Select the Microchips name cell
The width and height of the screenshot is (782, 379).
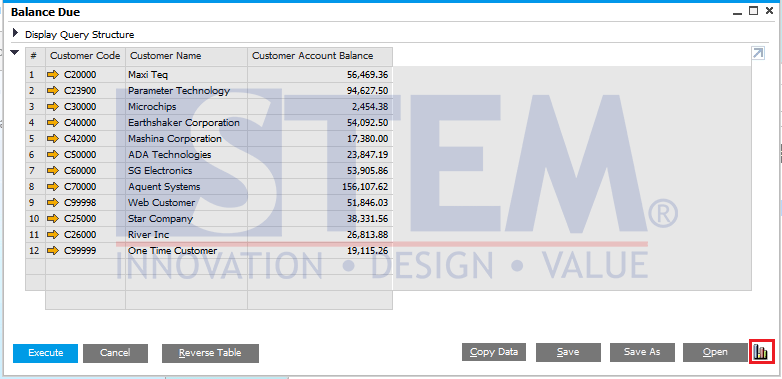(x=187, y=107)
